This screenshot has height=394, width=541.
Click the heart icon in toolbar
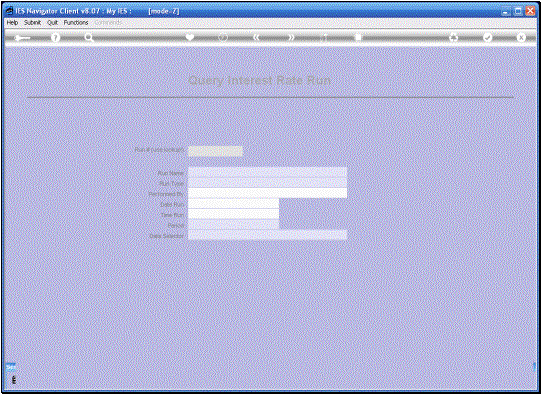pos(189,37)
